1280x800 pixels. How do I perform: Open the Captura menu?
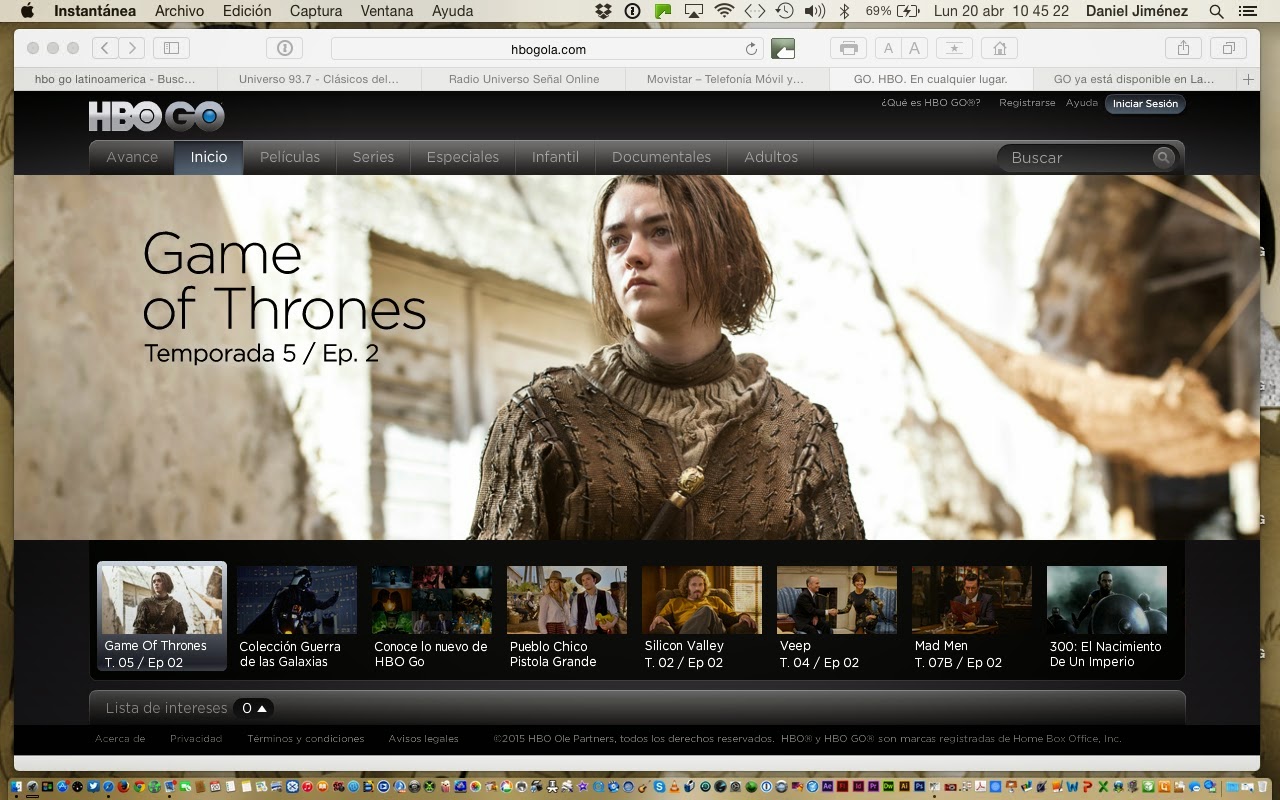[x=316, y=11]
